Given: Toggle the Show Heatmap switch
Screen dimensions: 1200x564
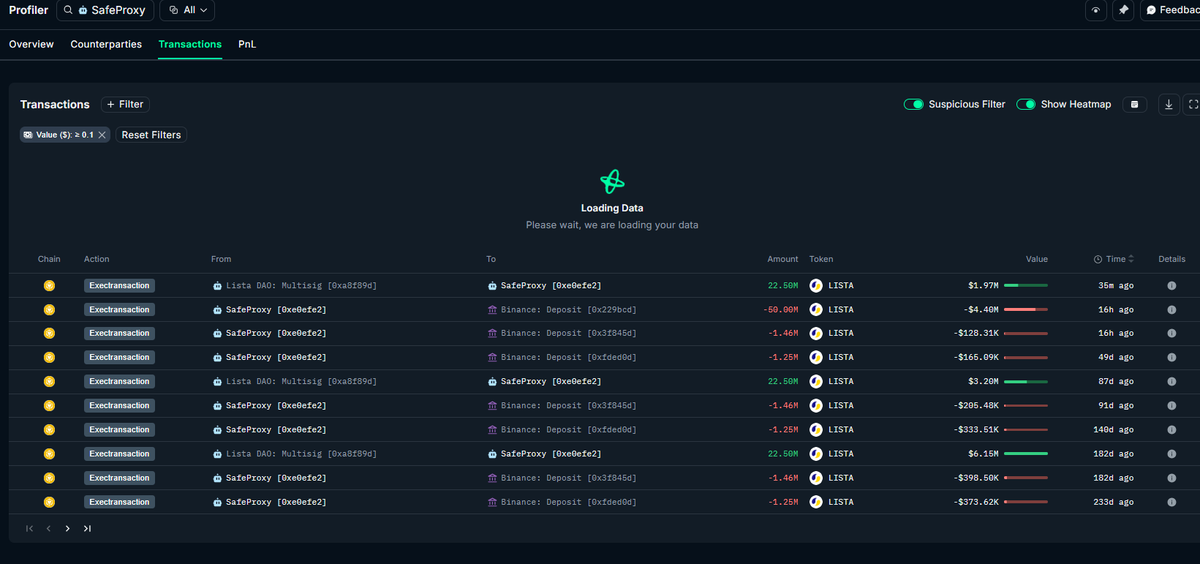Looking at the screenshot, I should pos(1026,104).
